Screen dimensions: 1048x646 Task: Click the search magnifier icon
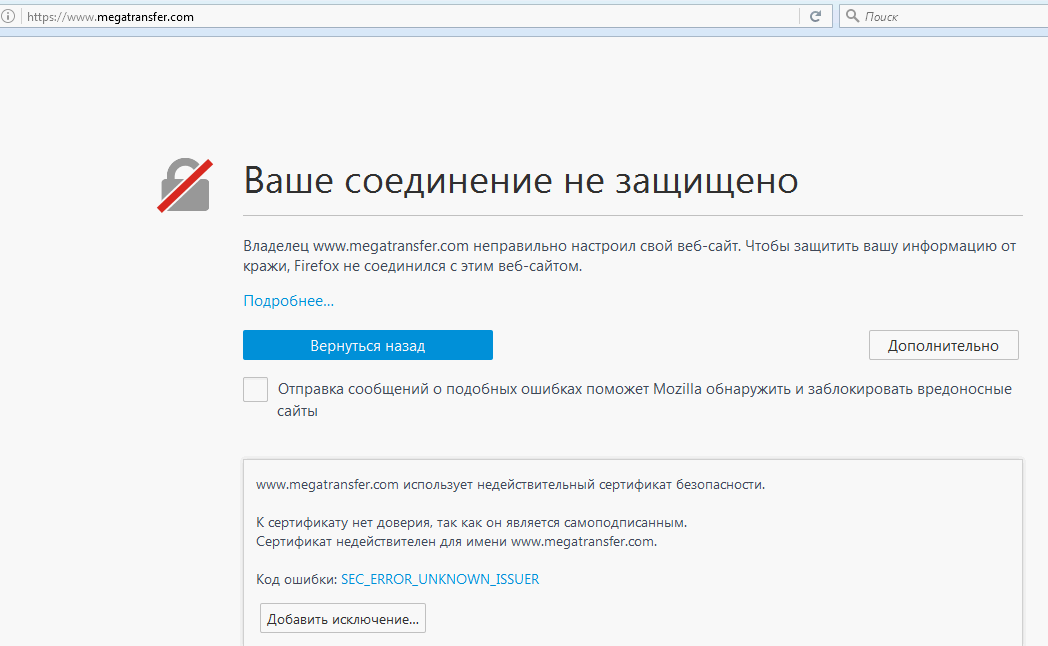[x=852, y=16]
